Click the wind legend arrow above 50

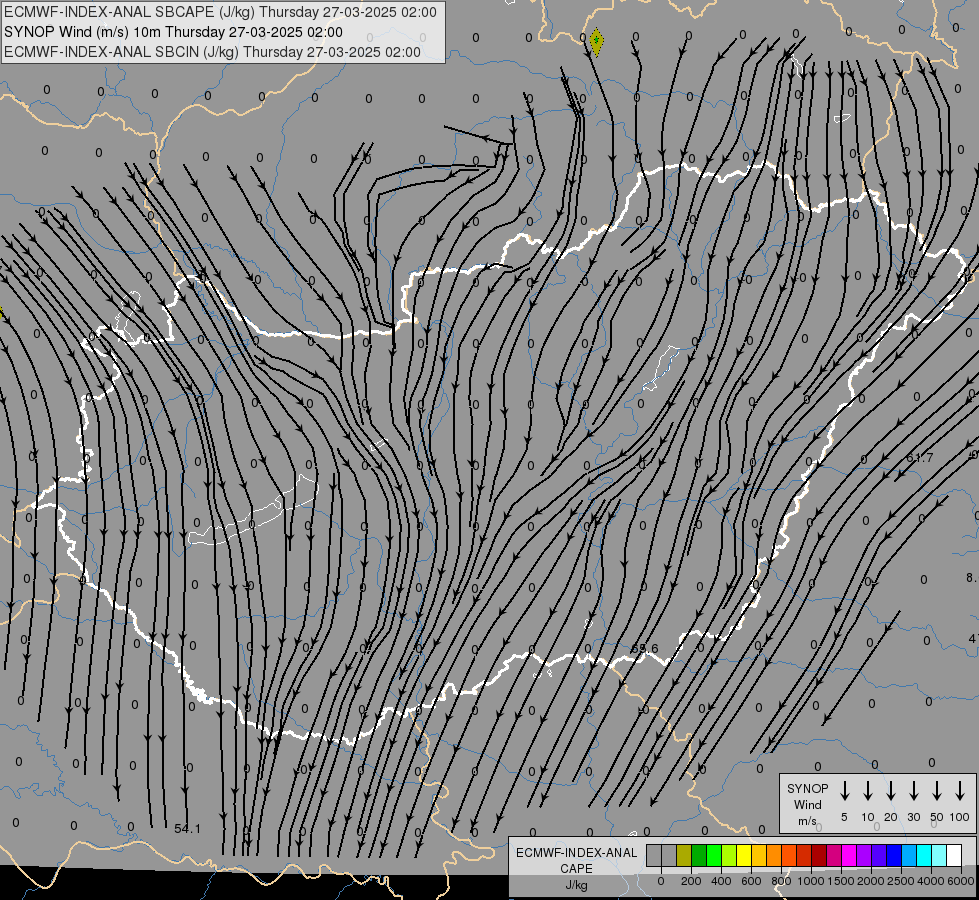[937, 791]
